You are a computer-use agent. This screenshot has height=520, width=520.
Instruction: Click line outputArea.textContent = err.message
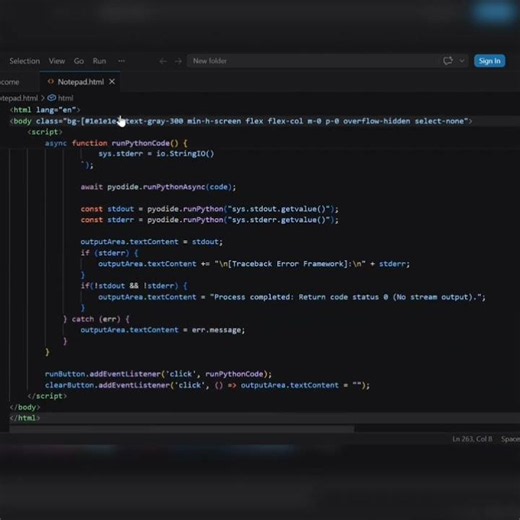(x=163, y=330)
